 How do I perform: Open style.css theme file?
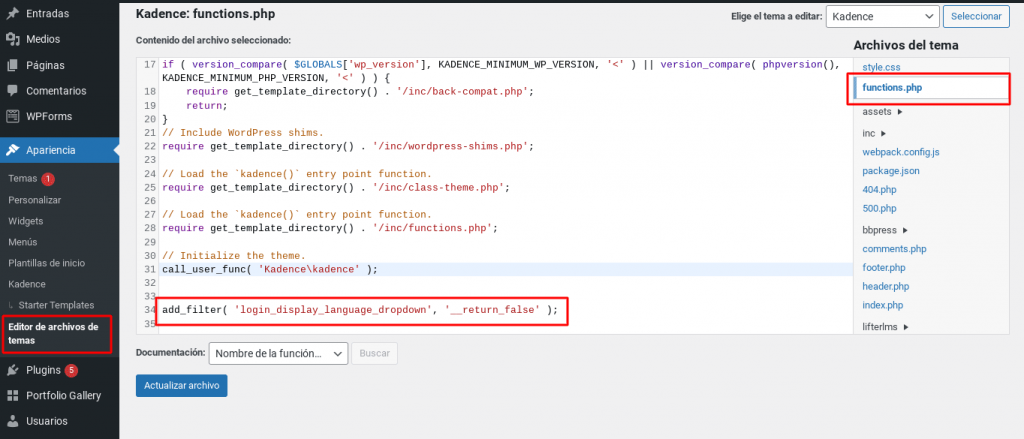882,67
